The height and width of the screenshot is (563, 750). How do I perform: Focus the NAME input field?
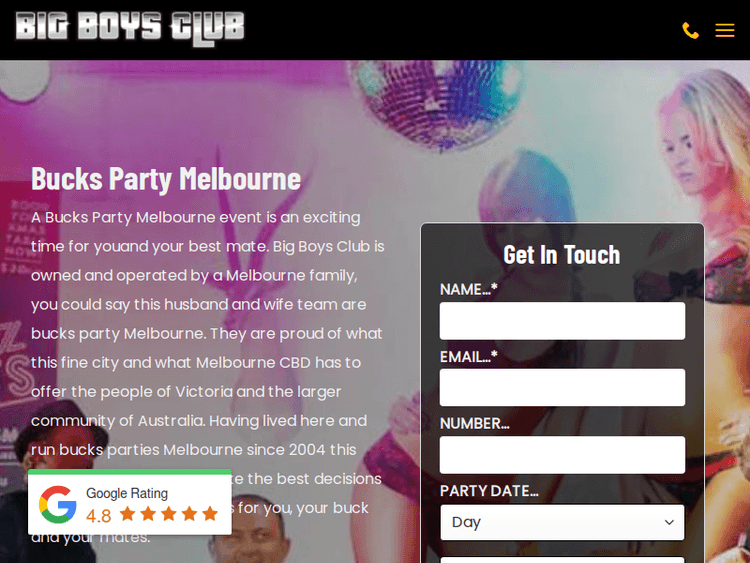coord(562,320)
